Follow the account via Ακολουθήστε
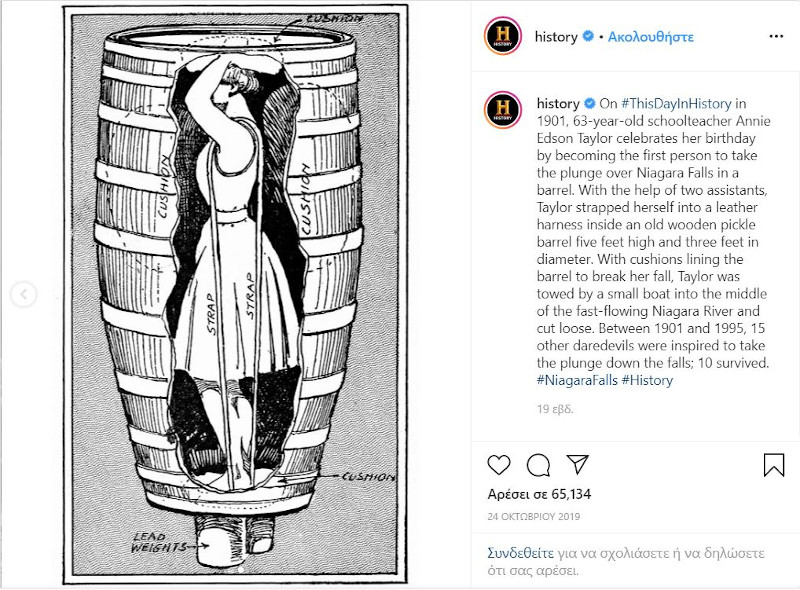 651,37
